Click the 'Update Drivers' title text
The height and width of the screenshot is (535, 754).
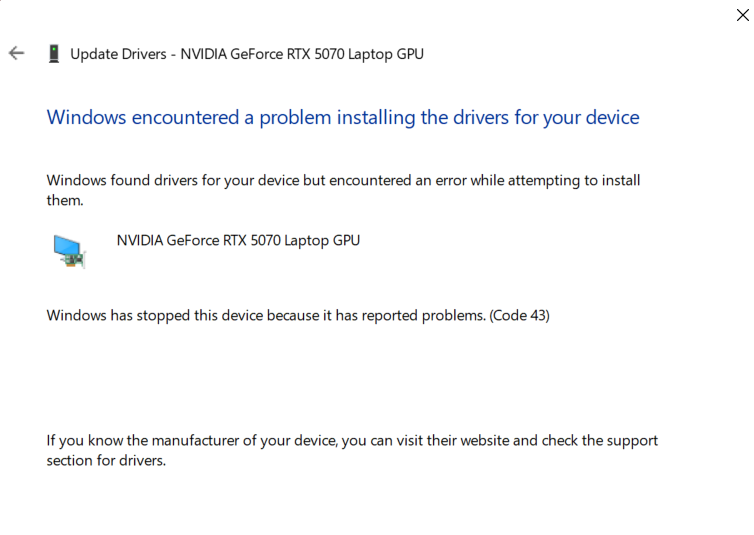click(118, 54)
